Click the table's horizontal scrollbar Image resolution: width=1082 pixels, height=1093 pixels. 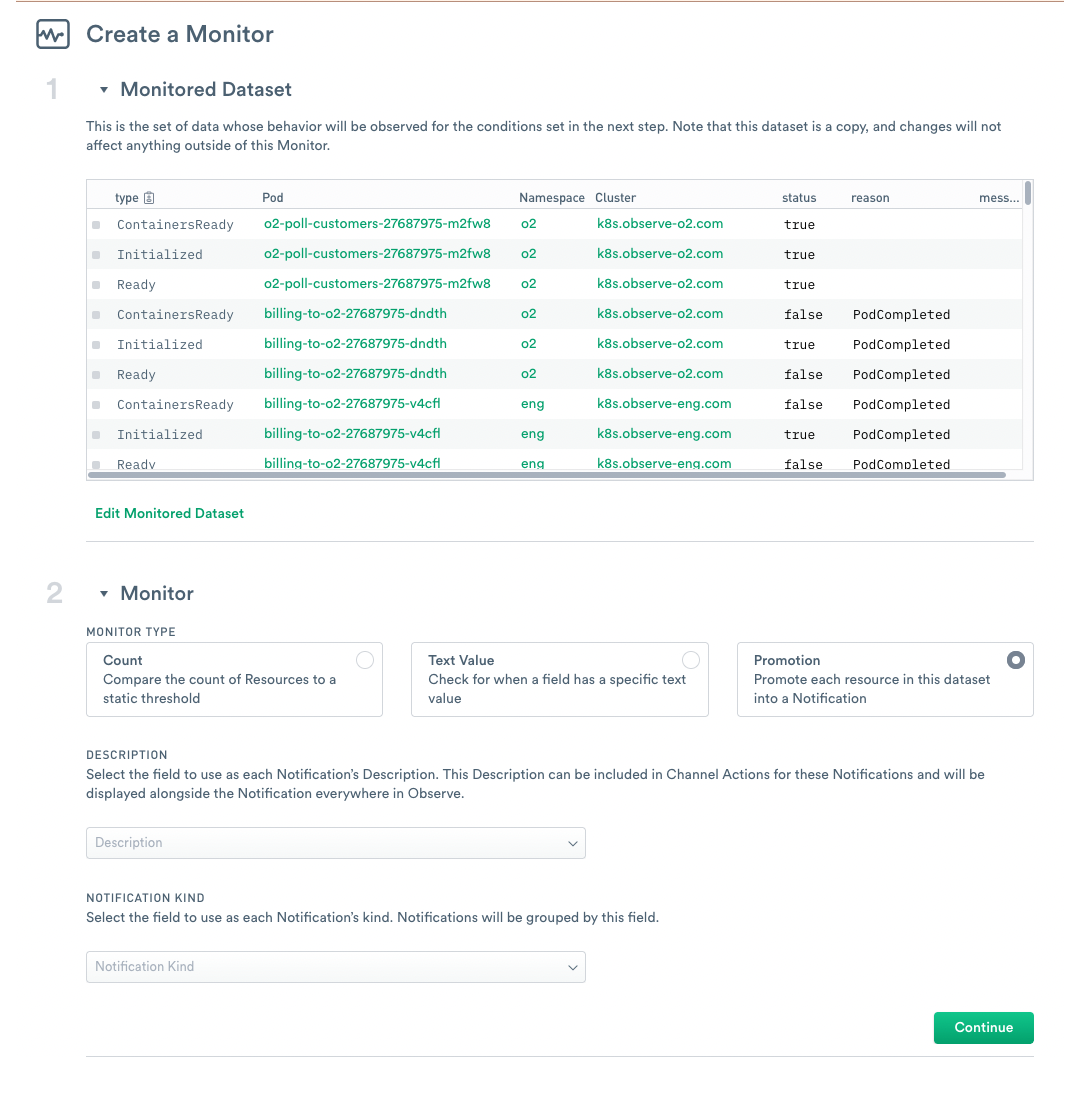pos(547,475)
